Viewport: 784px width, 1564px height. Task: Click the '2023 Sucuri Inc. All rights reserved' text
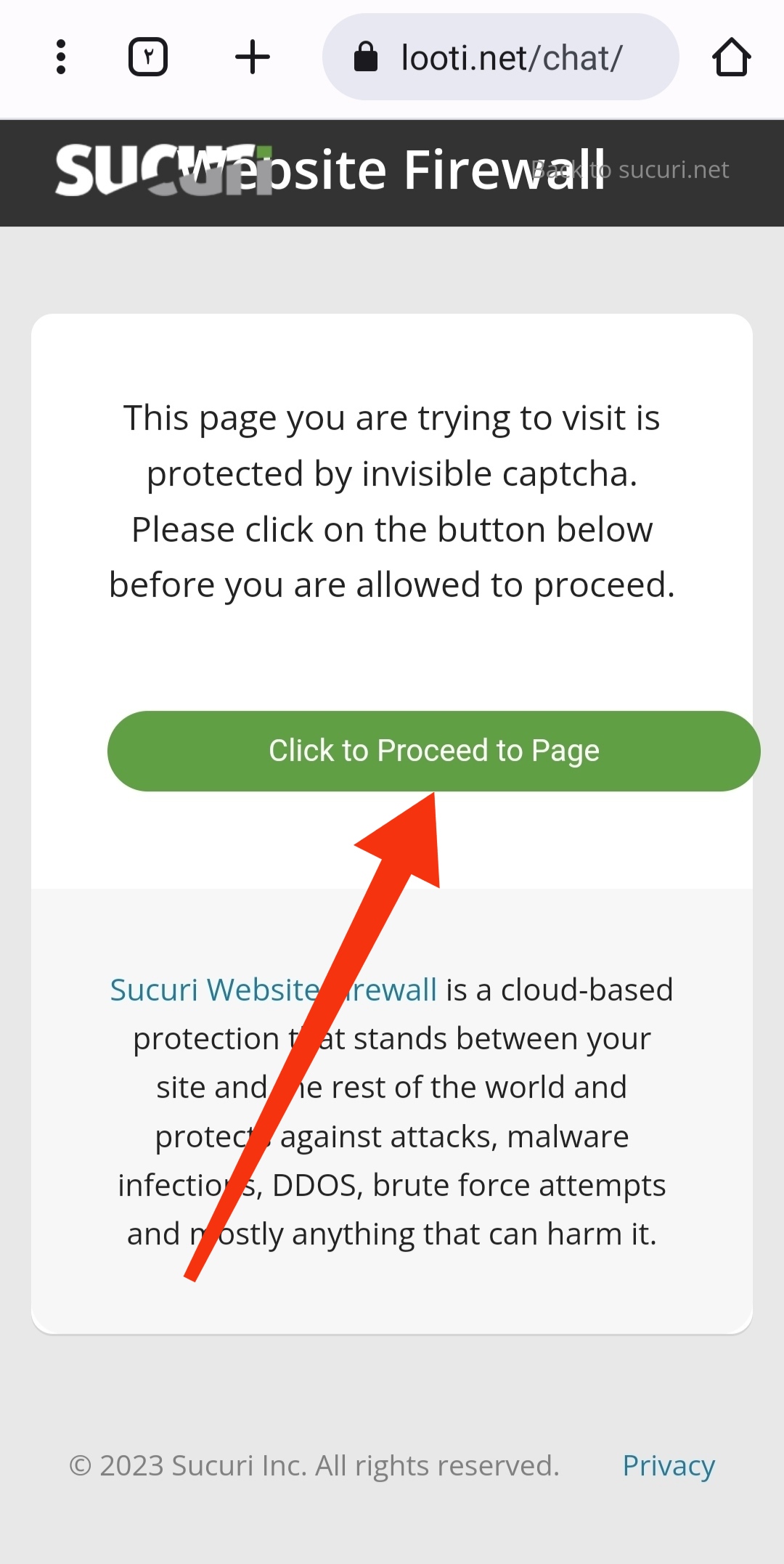pos(330,1466)
